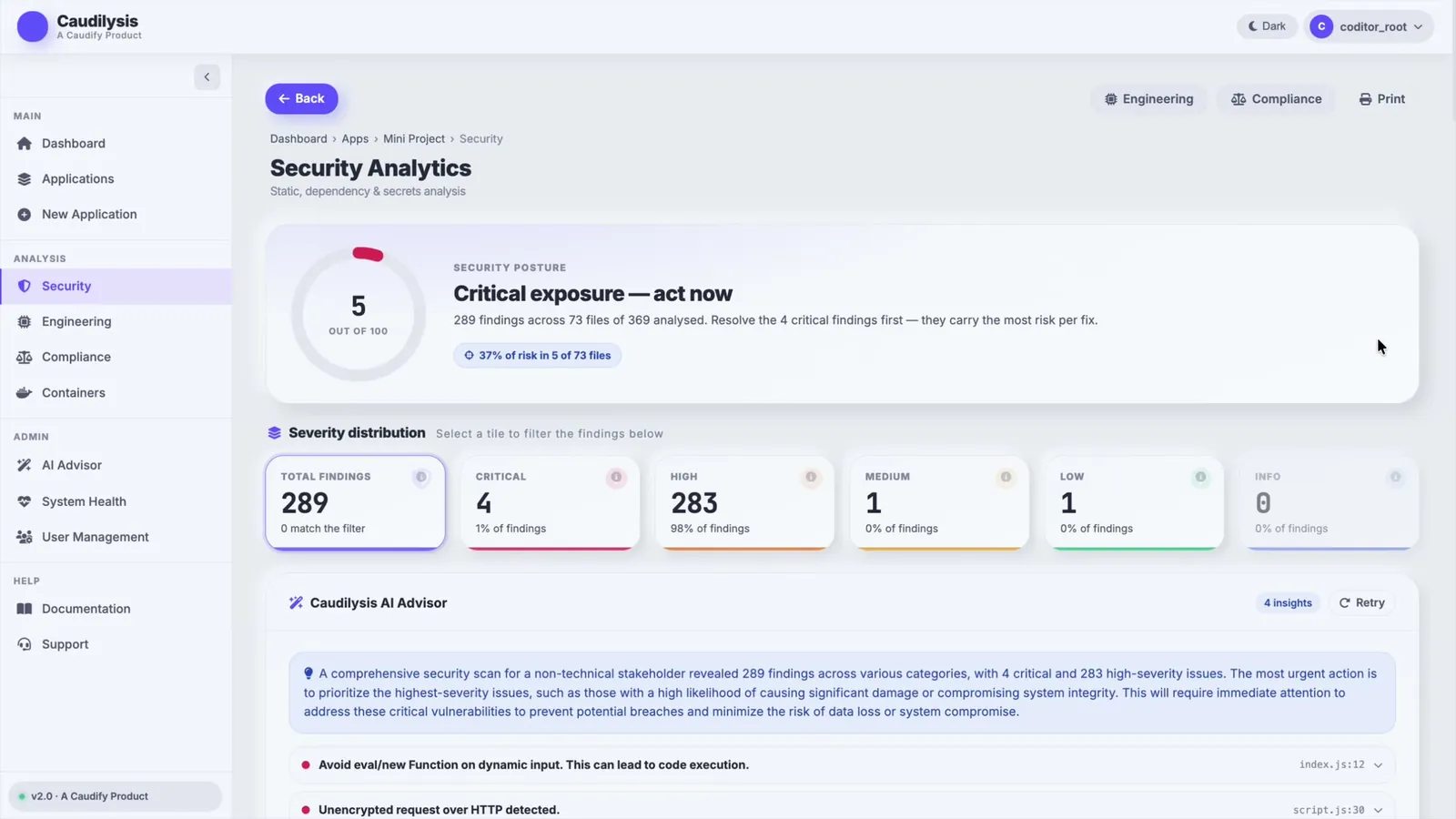The image size is (1456, 819).
Task: Filter findings by the Critical tile
Action: [550, 502]
